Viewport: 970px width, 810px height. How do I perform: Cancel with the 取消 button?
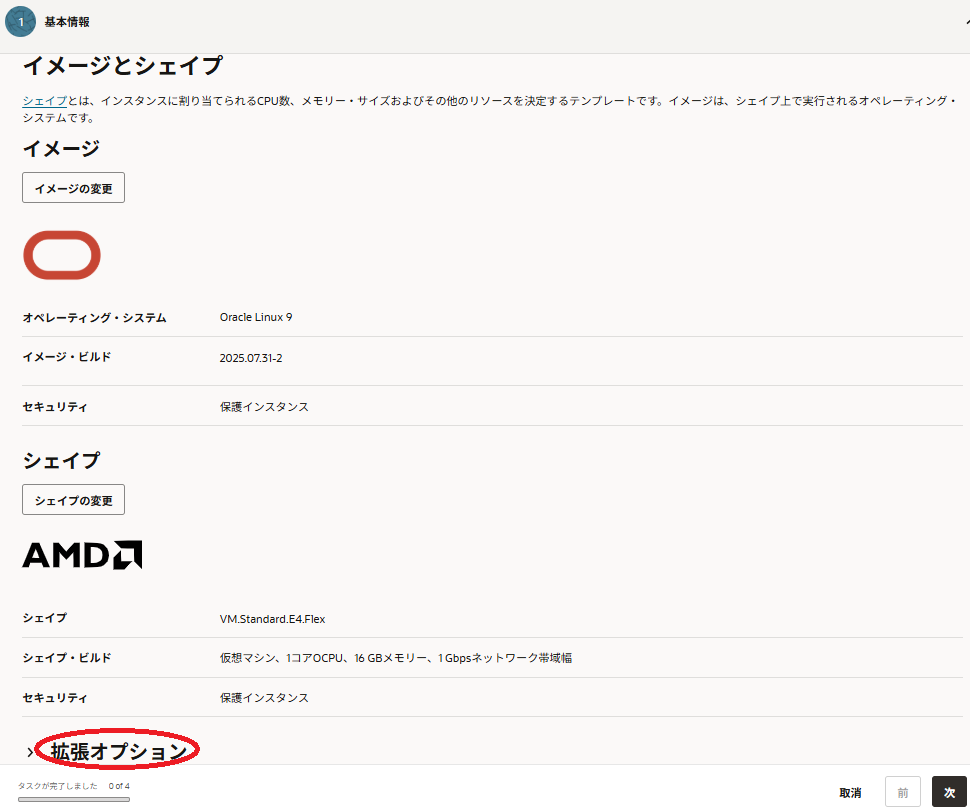point(850,792)
